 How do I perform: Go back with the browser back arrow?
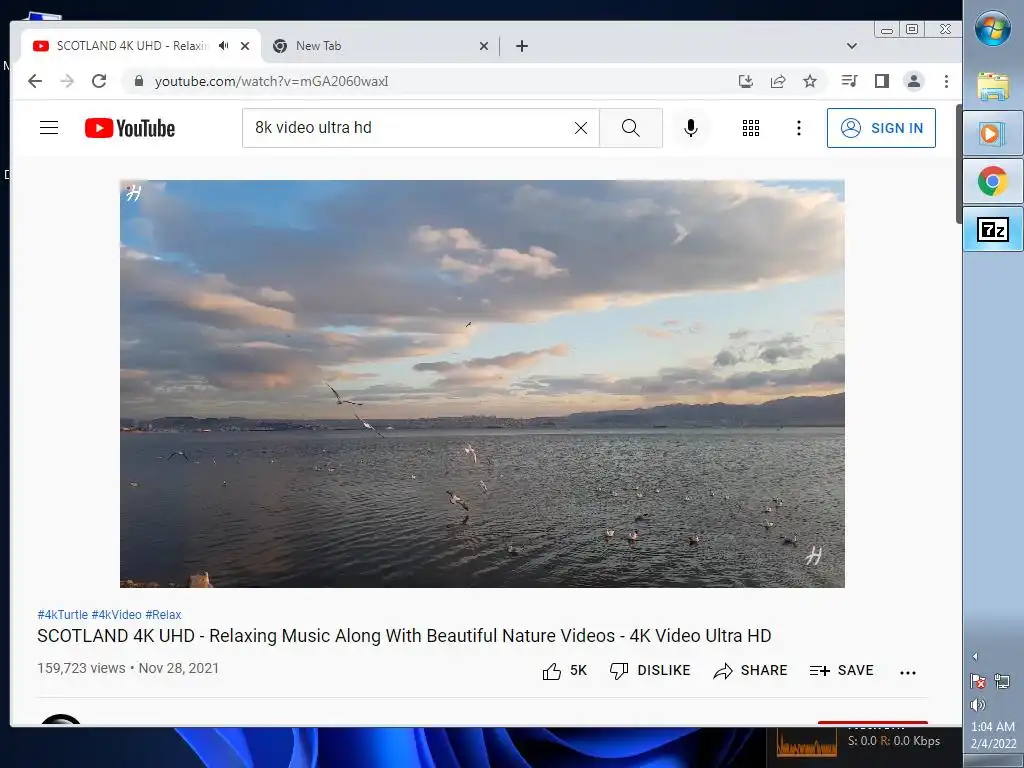[x=35, y=81]
